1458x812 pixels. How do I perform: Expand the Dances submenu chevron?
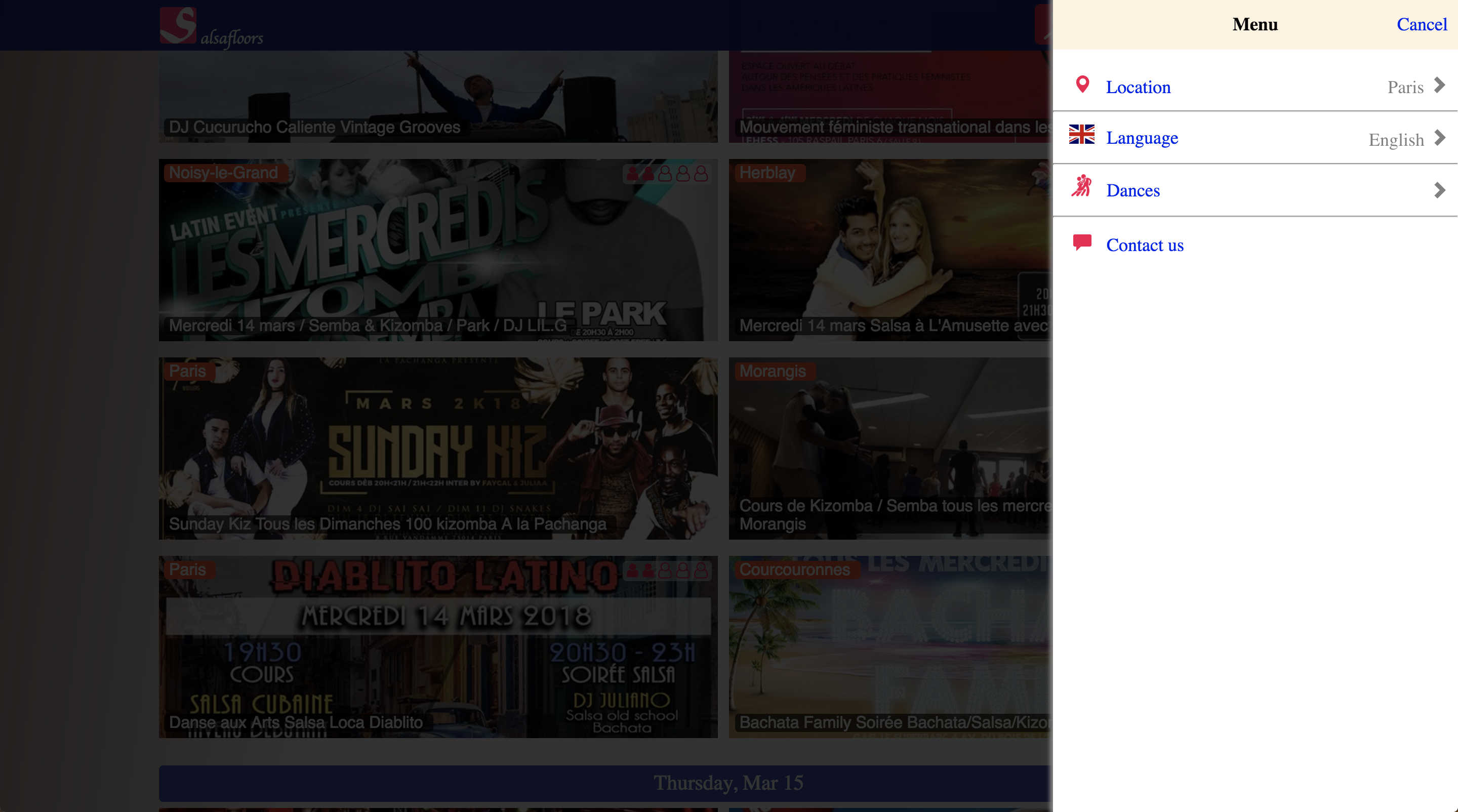tap(1439, 190)
